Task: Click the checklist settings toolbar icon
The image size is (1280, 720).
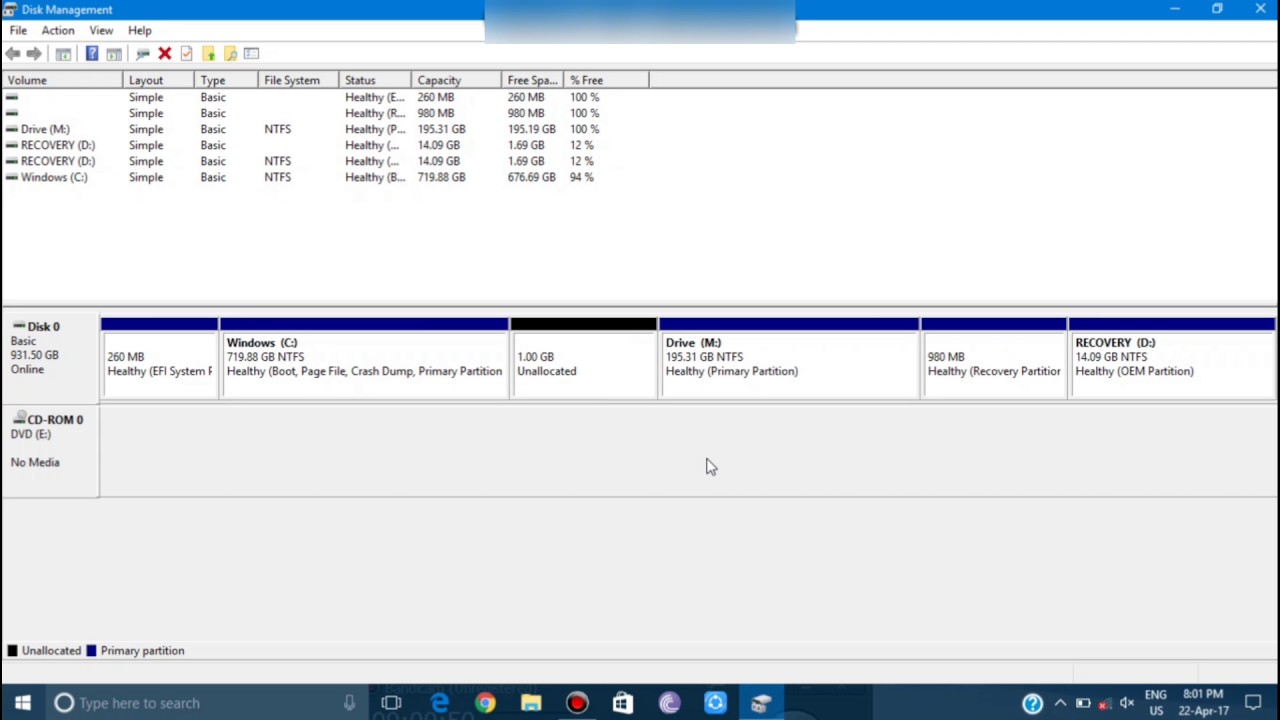Action: click(251, 54)
